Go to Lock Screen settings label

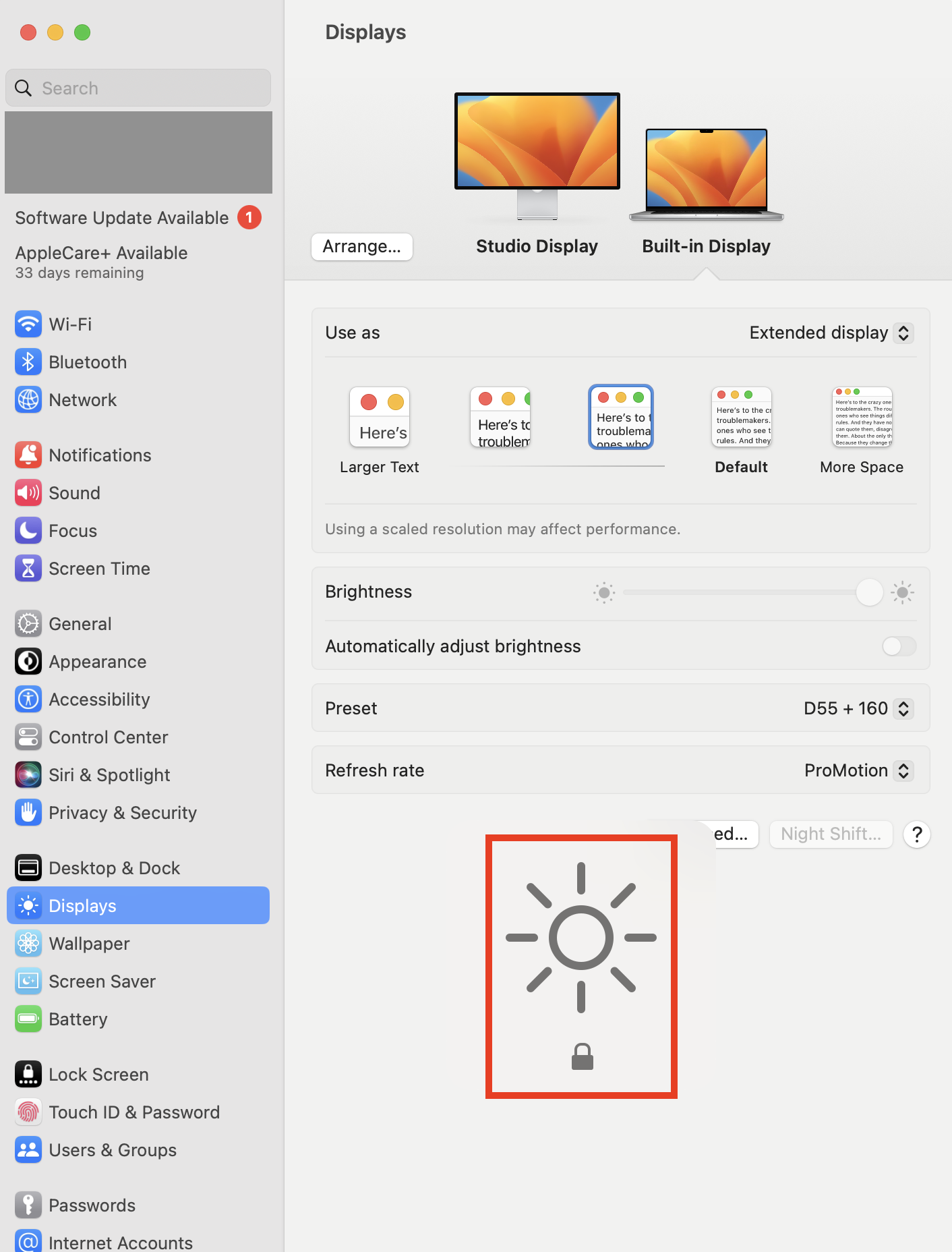[x=98, y=1075]
